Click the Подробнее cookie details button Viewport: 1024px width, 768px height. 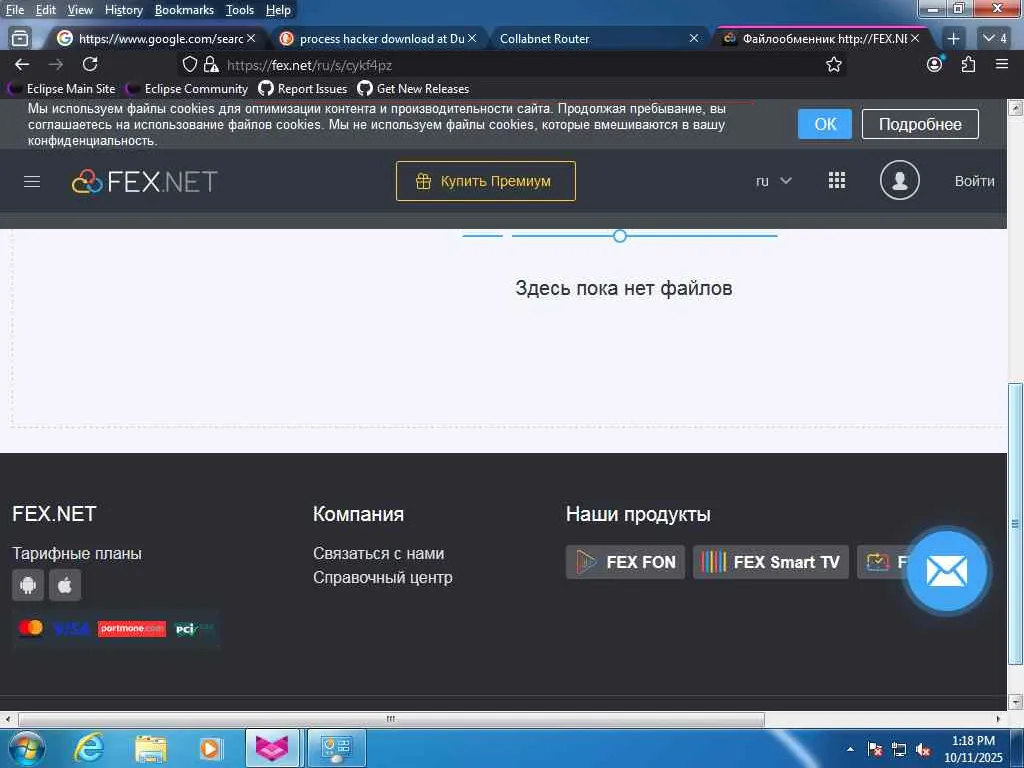[920, 124]
